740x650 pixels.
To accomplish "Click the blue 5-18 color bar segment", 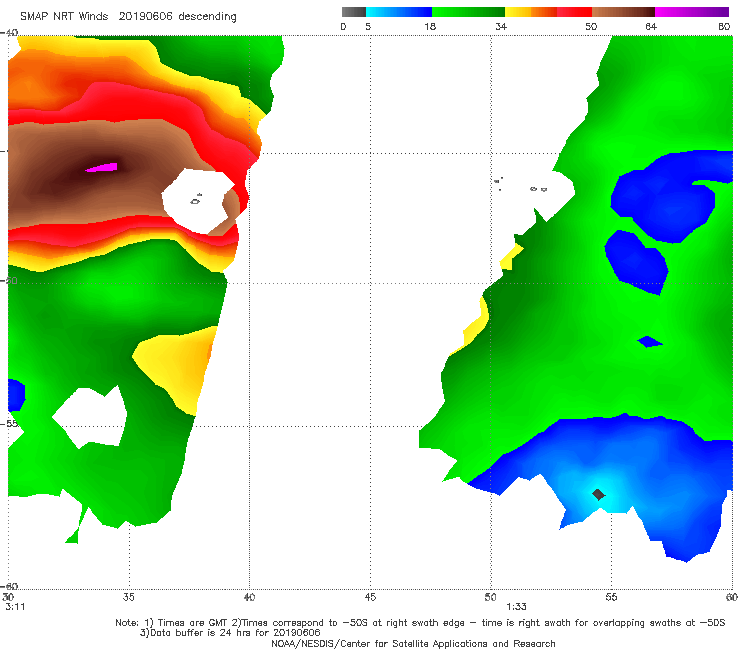I will [399, 12].
